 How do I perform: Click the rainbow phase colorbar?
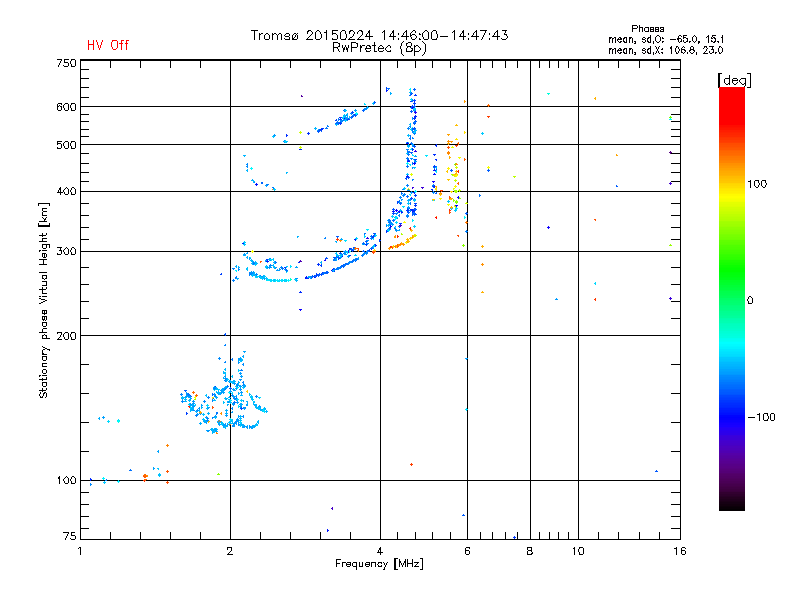tap(732, 299)
